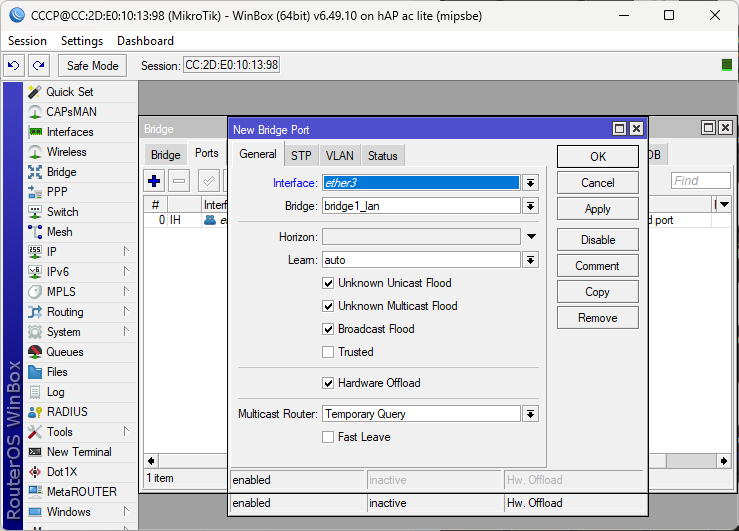Expand Routing submenu arrow
This screenshot has height=531, width=739.
click(x=126, y=311)
